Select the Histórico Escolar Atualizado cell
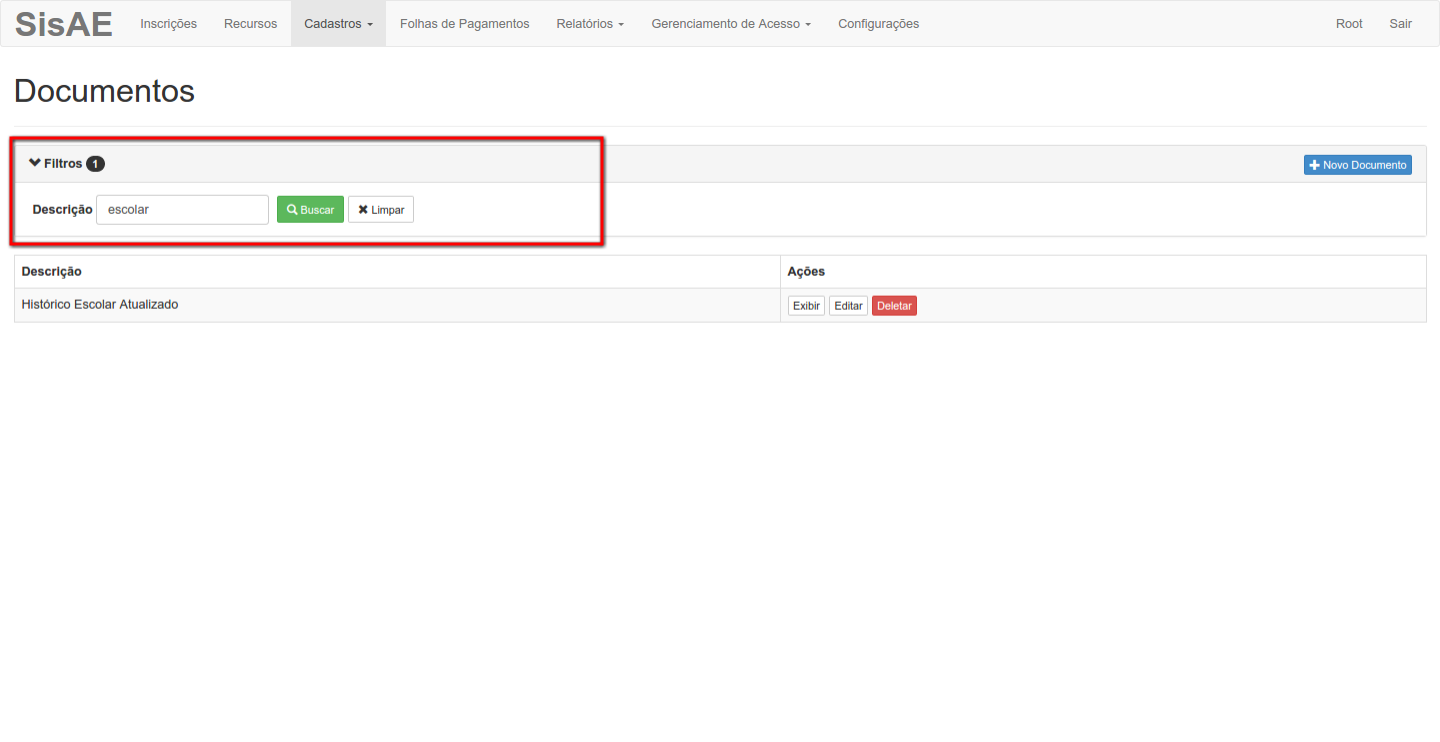 tap(397, 305)
